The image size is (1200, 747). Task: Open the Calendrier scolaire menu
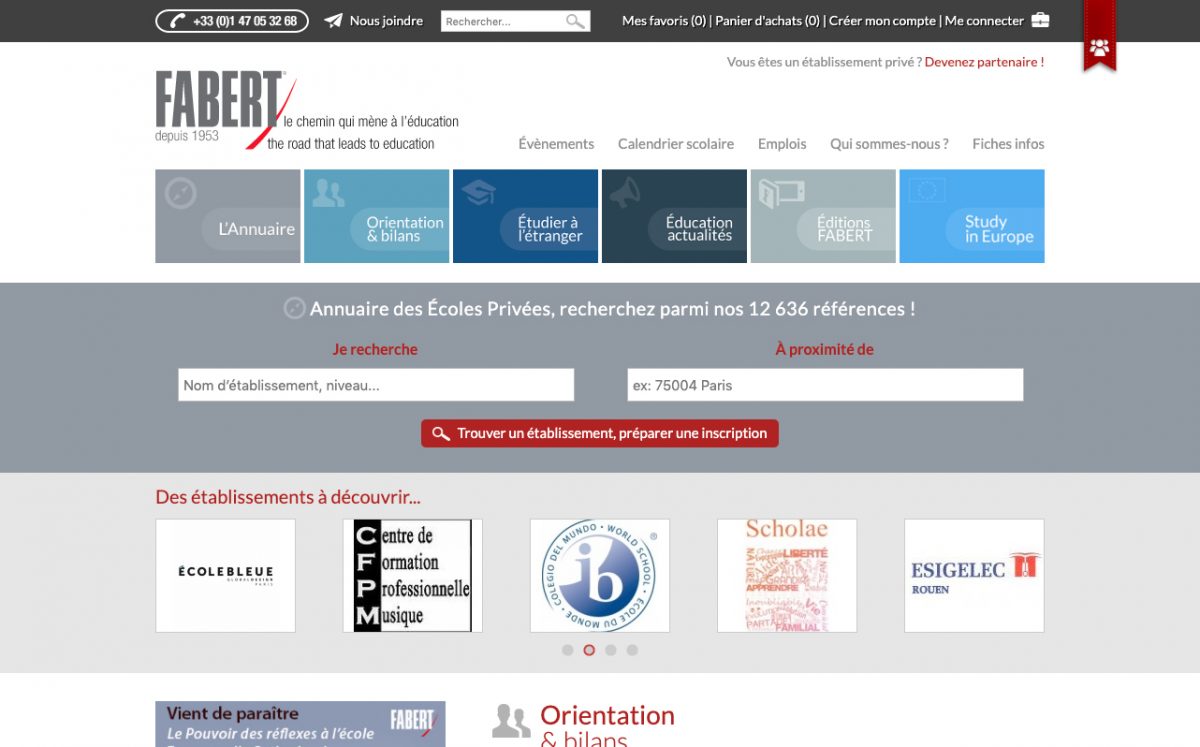click(x=676, y=144)
